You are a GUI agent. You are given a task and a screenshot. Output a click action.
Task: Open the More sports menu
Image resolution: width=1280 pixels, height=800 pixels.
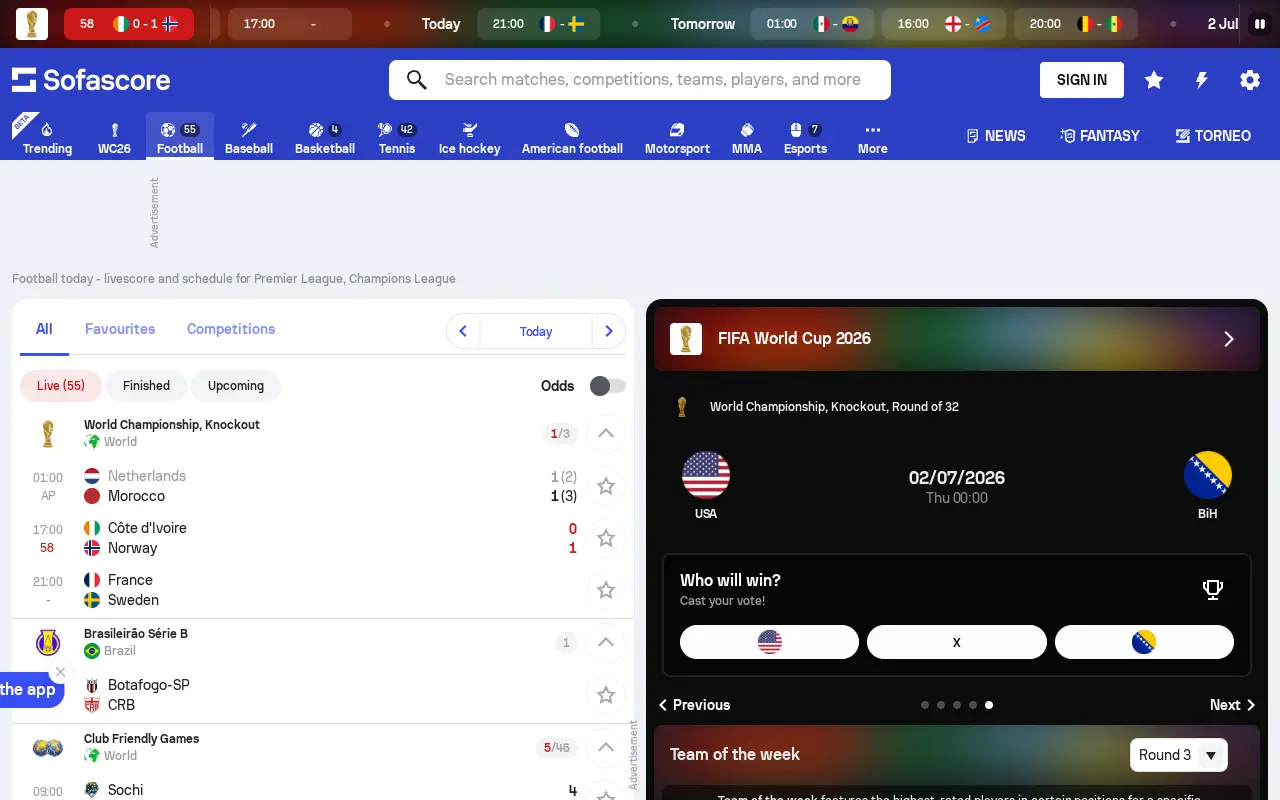tap(872, 137)
